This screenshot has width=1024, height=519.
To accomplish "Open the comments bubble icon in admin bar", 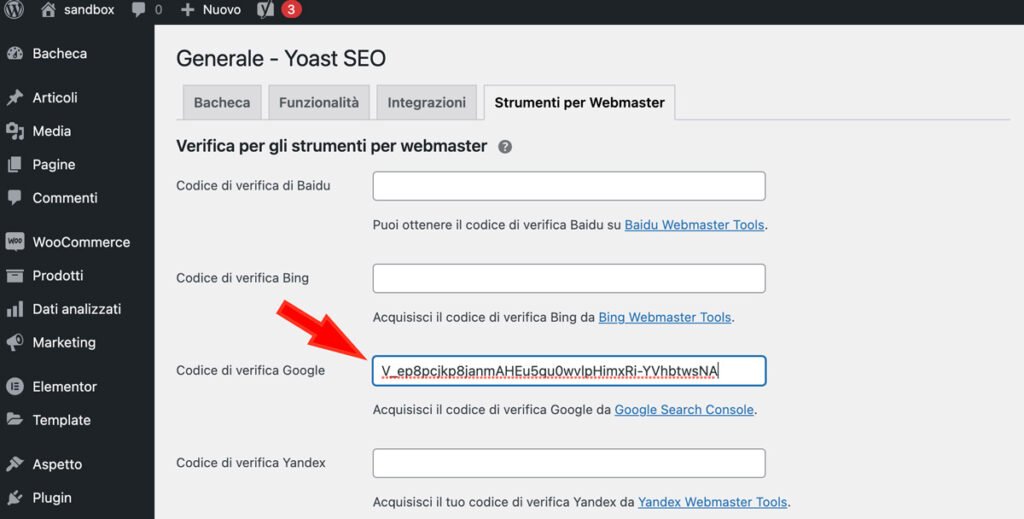I will (138, 10).
